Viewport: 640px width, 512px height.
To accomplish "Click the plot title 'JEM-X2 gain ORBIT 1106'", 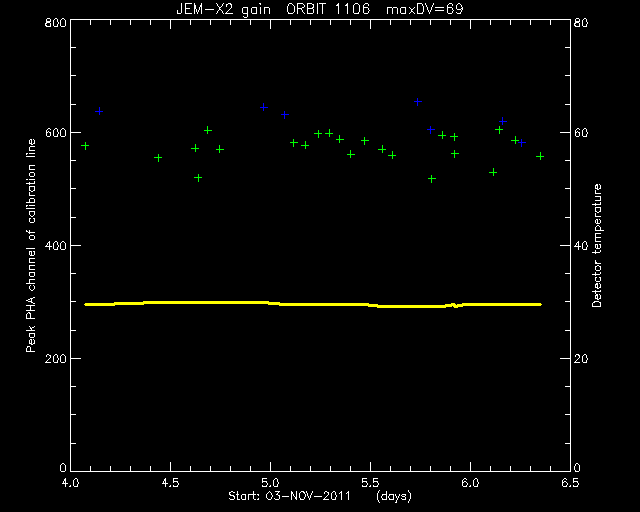I will [x=273, y=9].
